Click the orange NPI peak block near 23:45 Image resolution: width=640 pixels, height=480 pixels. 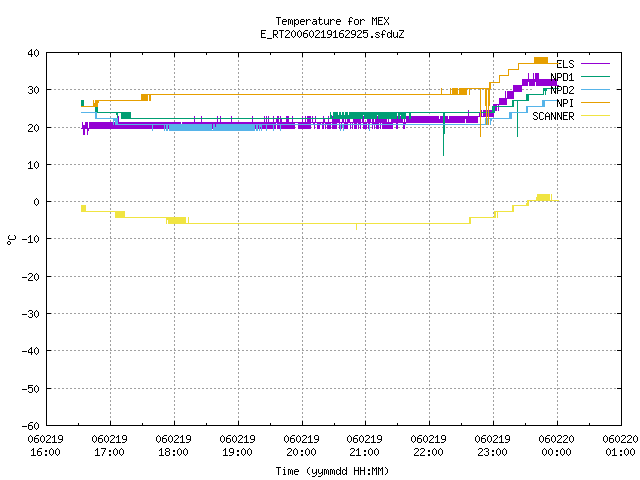click(x=541, y=60)
